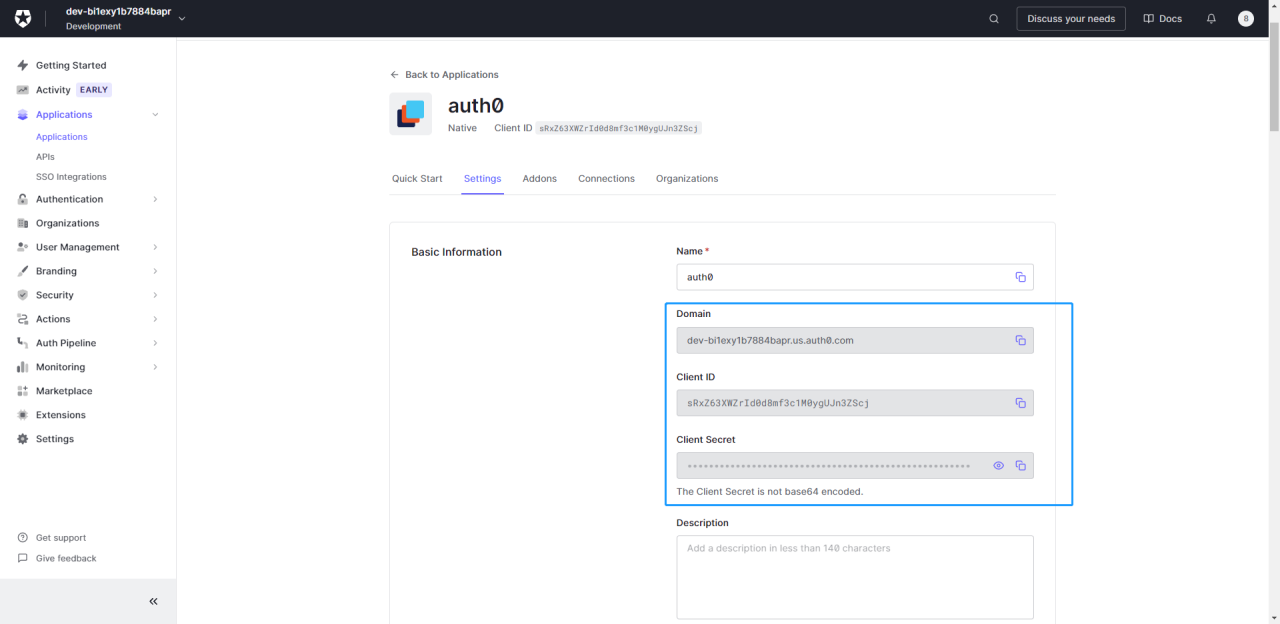Copy the application Name field value
1280x624 pixels.
click(x=1020, y=277)
